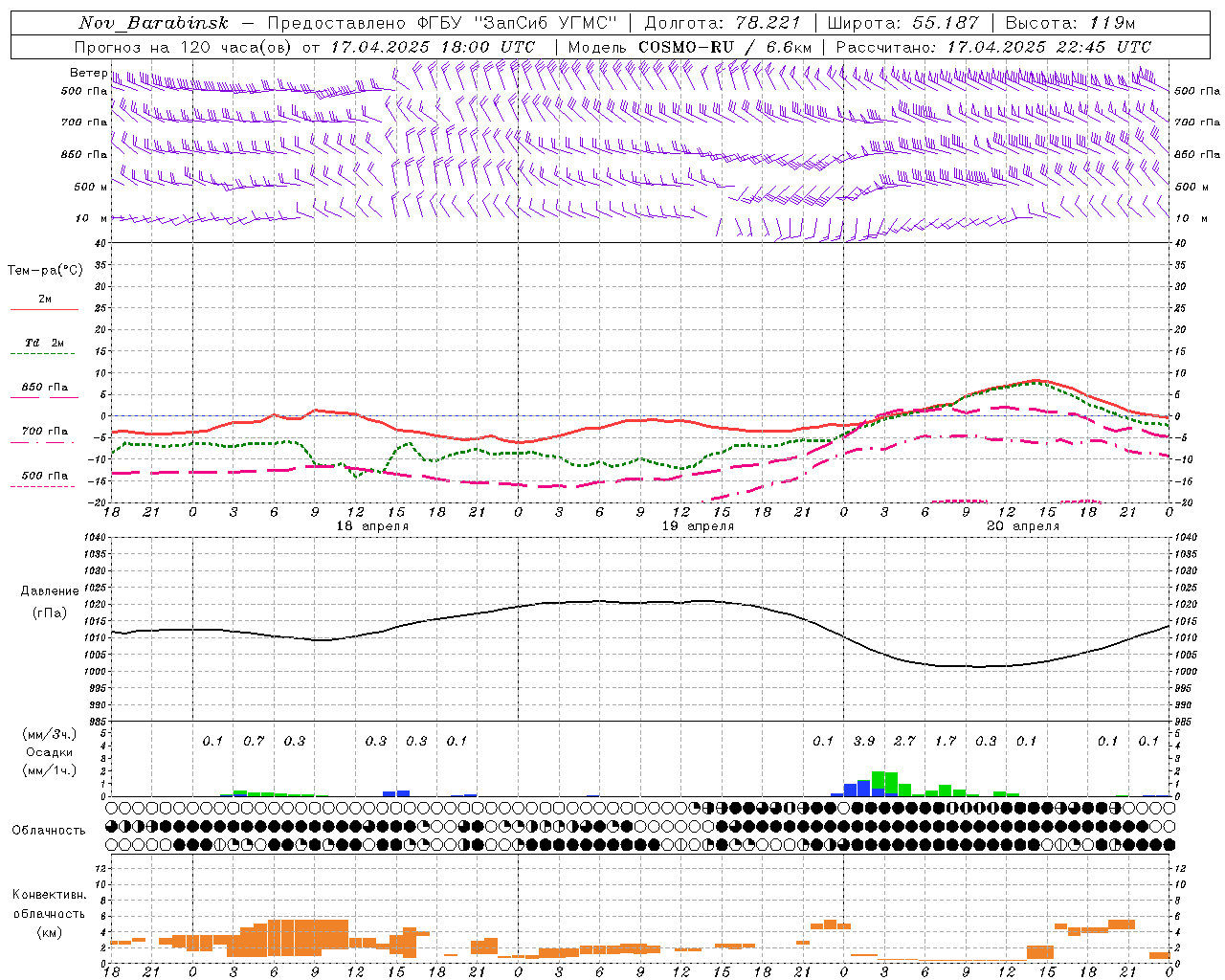Click the (мм/1ч.) precipitation unit label
The image size is (1225, 980).
point(50,770)
